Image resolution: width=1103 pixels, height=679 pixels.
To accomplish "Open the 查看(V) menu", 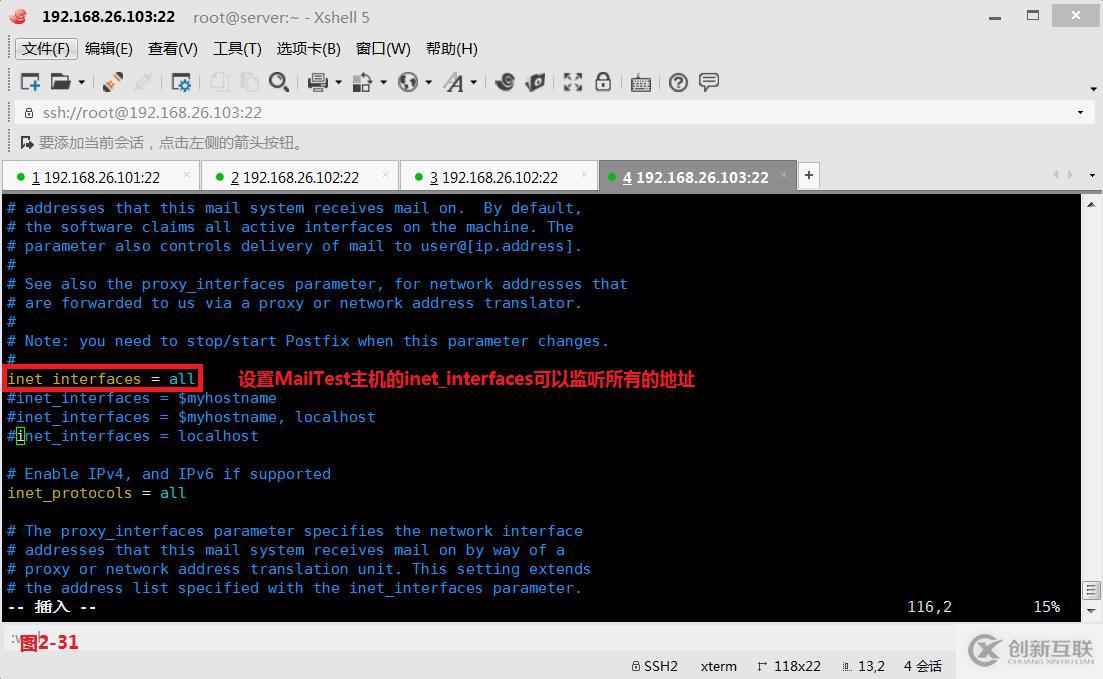I will point(172,49).
